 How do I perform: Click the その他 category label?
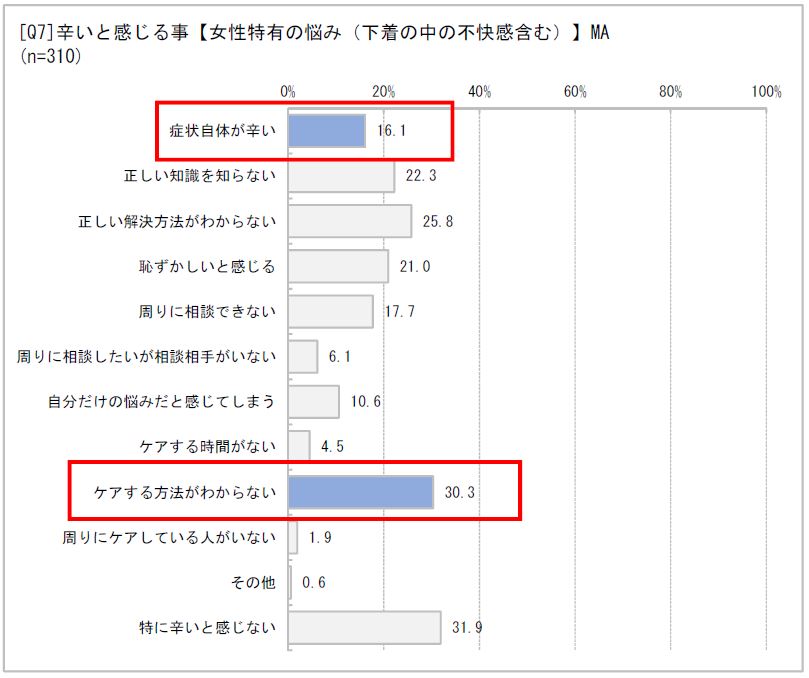[253, 583]
